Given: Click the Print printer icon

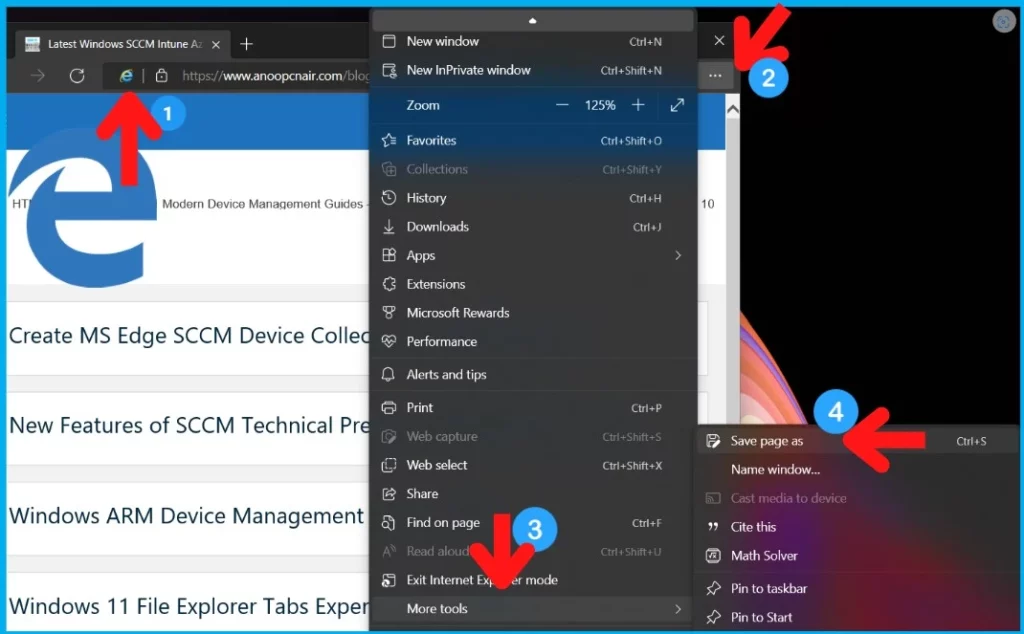Looking at the screenshot, I should click(389, 407).
